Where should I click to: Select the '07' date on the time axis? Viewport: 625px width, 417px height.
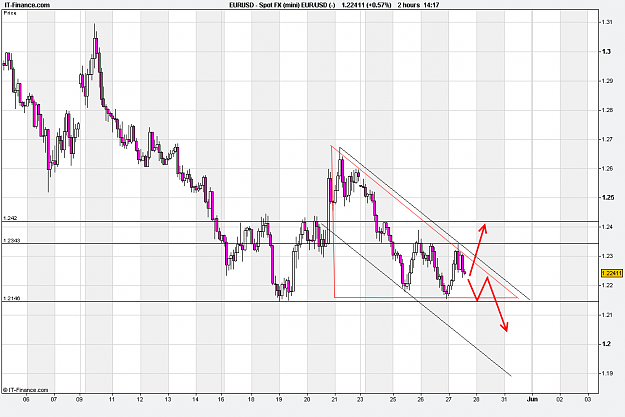54,399
